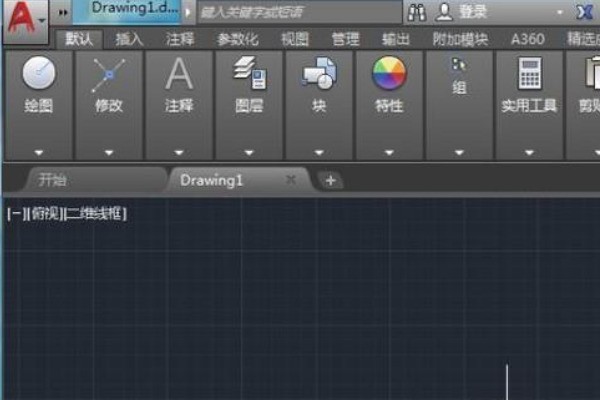Click the 注释 (Annotation) letter A icon

pyautogui.click(x=179, y=74)
